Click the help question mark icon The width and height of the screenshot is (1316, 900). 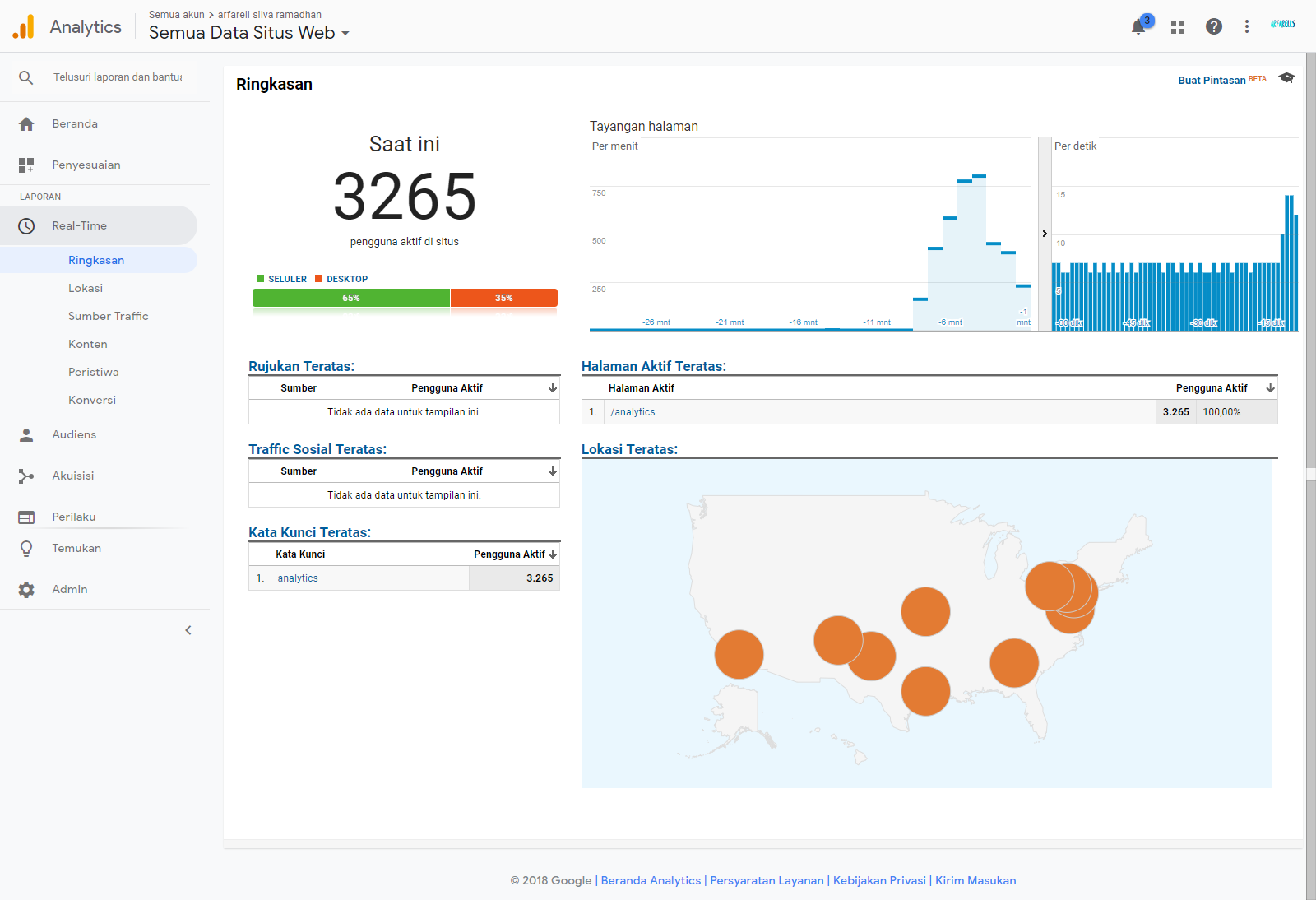click(x=1214, y=26)
